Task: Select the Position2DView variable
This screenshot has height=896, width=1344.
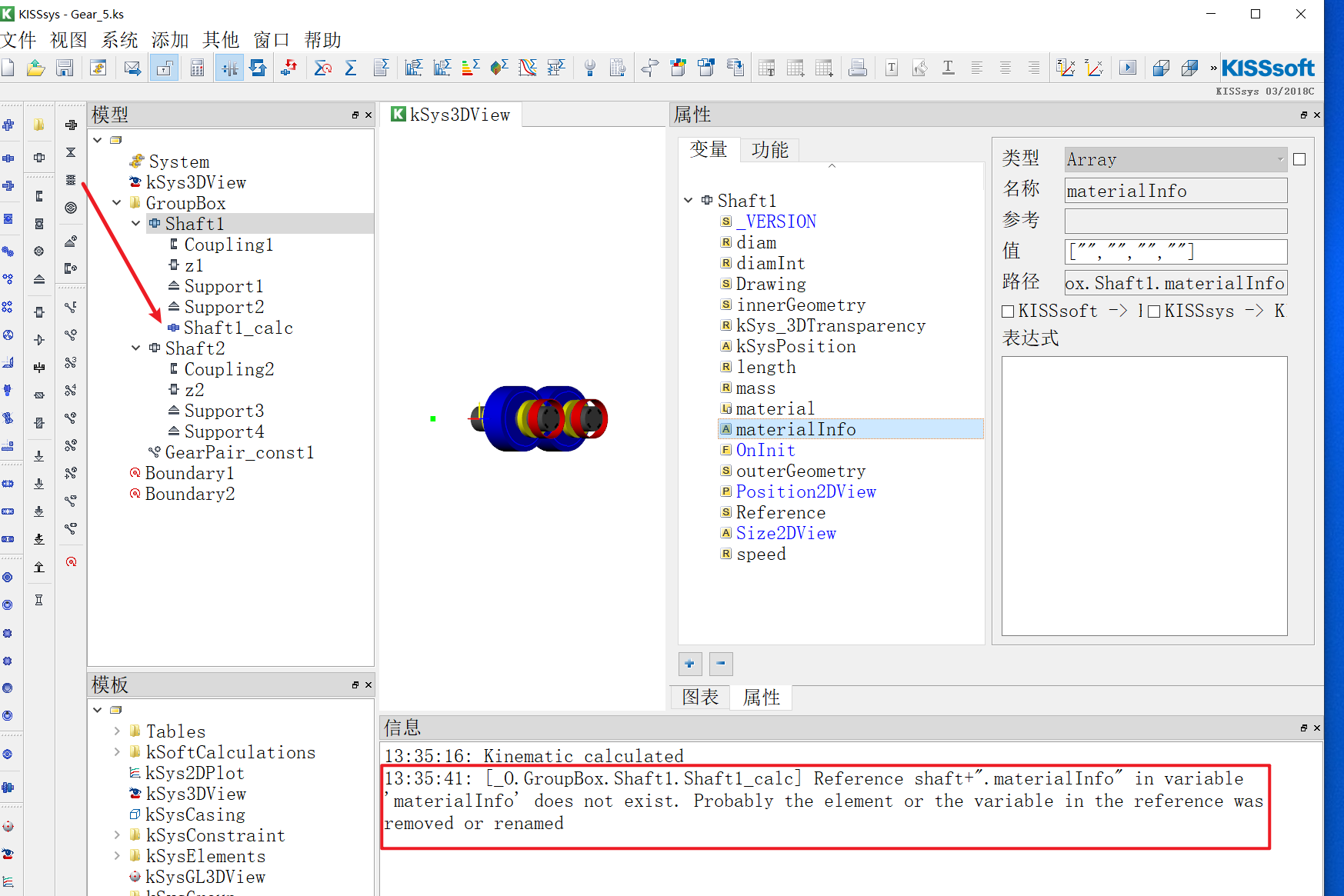Action: (806, 491)
